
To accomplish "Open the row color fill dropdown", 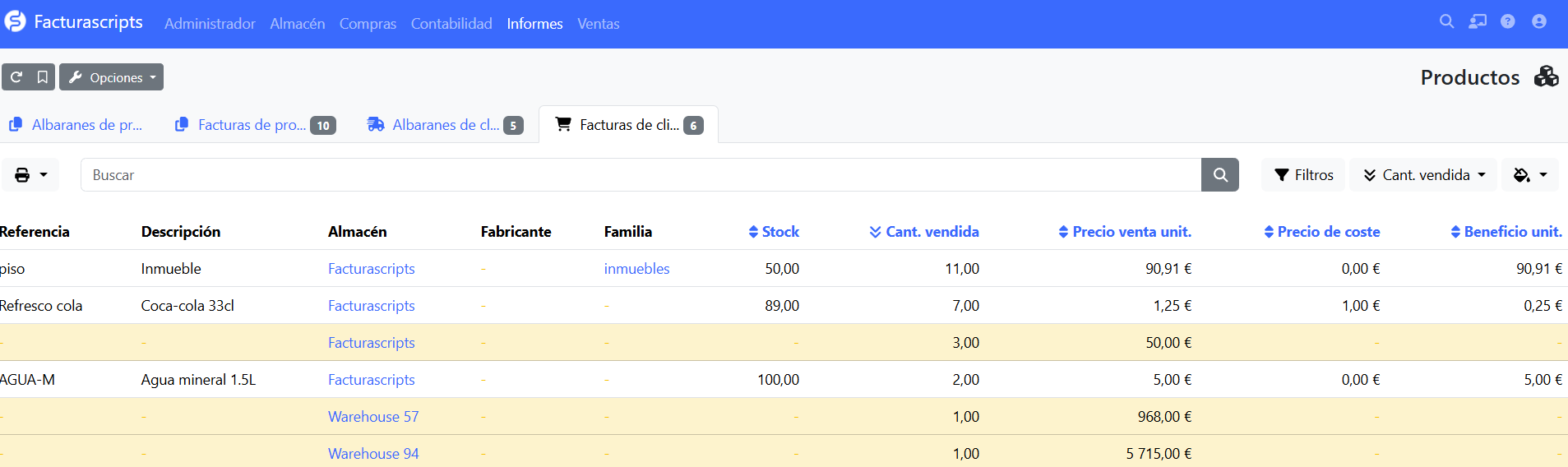I will 1530,175.
